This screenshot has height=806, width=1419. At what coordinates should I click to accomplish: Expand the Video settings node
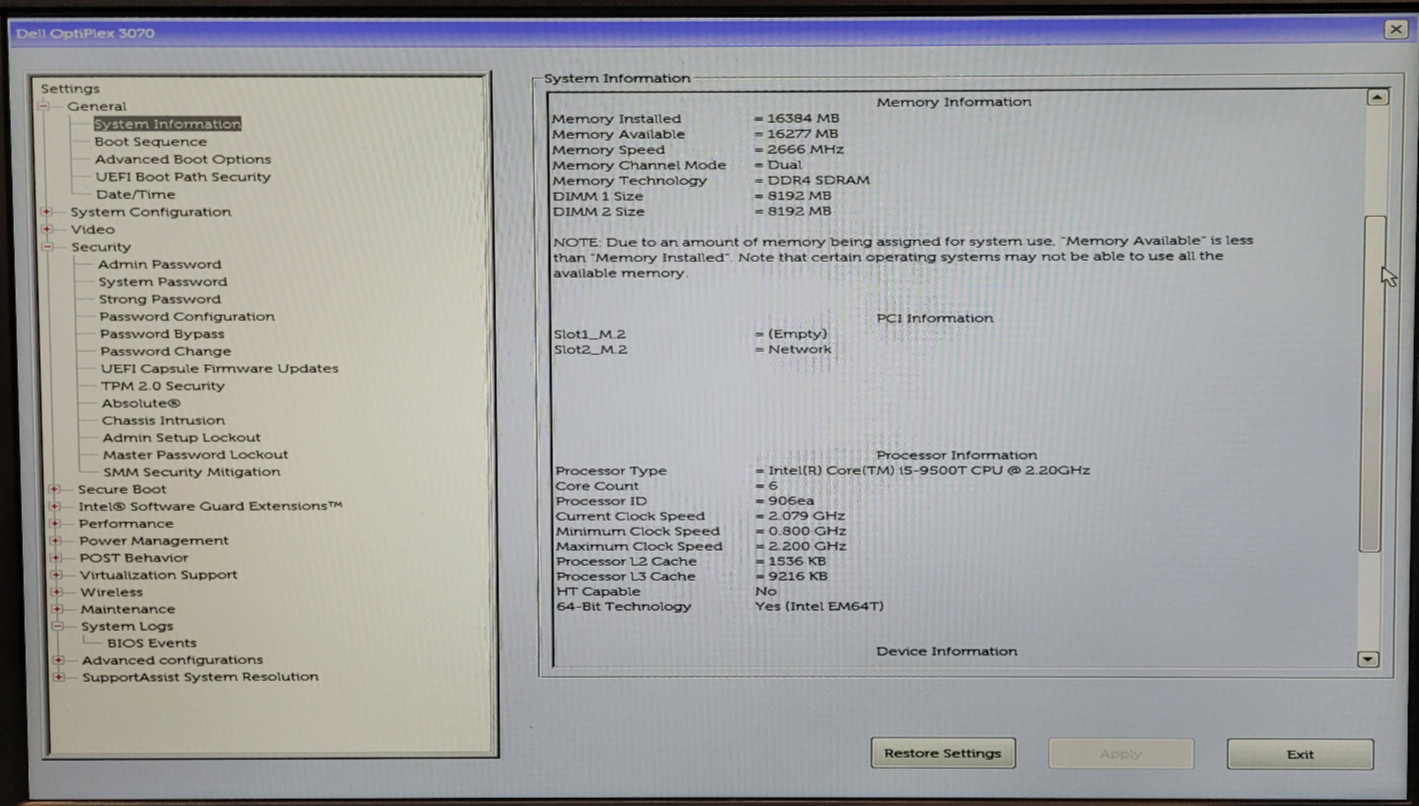pos(47,229)
